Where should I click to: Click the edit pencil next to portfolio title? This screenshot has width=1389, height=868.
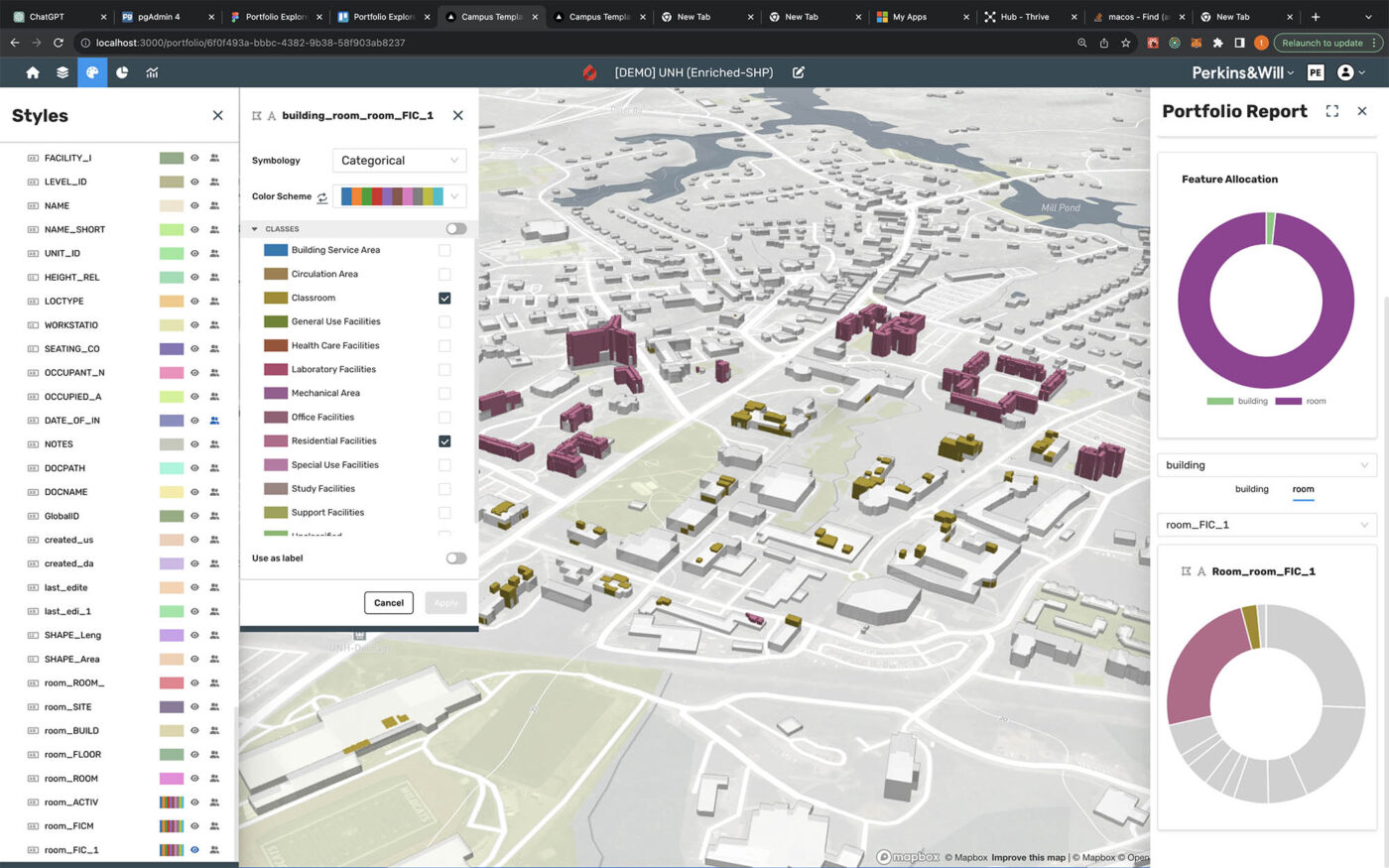point(798,72)
